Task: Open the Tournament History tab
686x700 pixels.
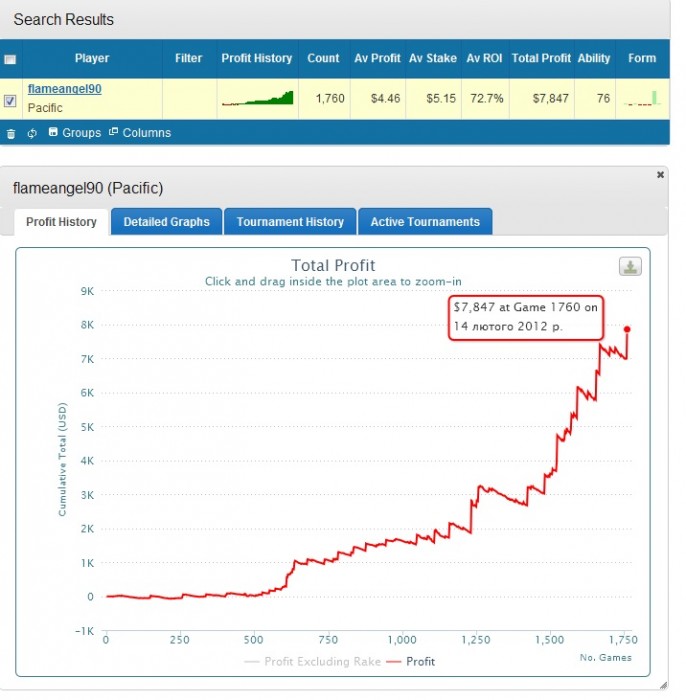Action: click(x=290, y=222)
